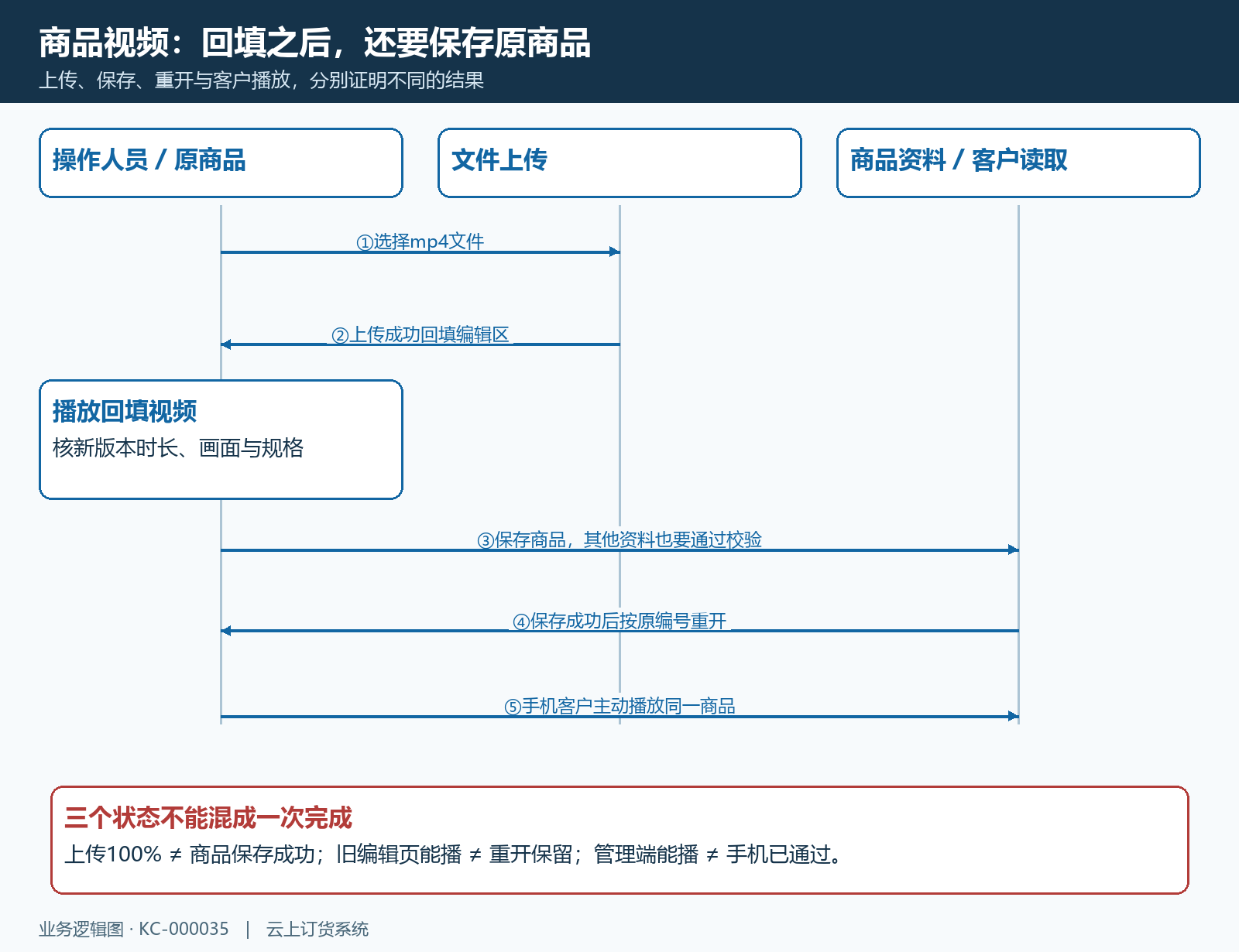1239x952 pixels.
Task: Click the footer text '云上订货系统'
Action: click(317, 929)
